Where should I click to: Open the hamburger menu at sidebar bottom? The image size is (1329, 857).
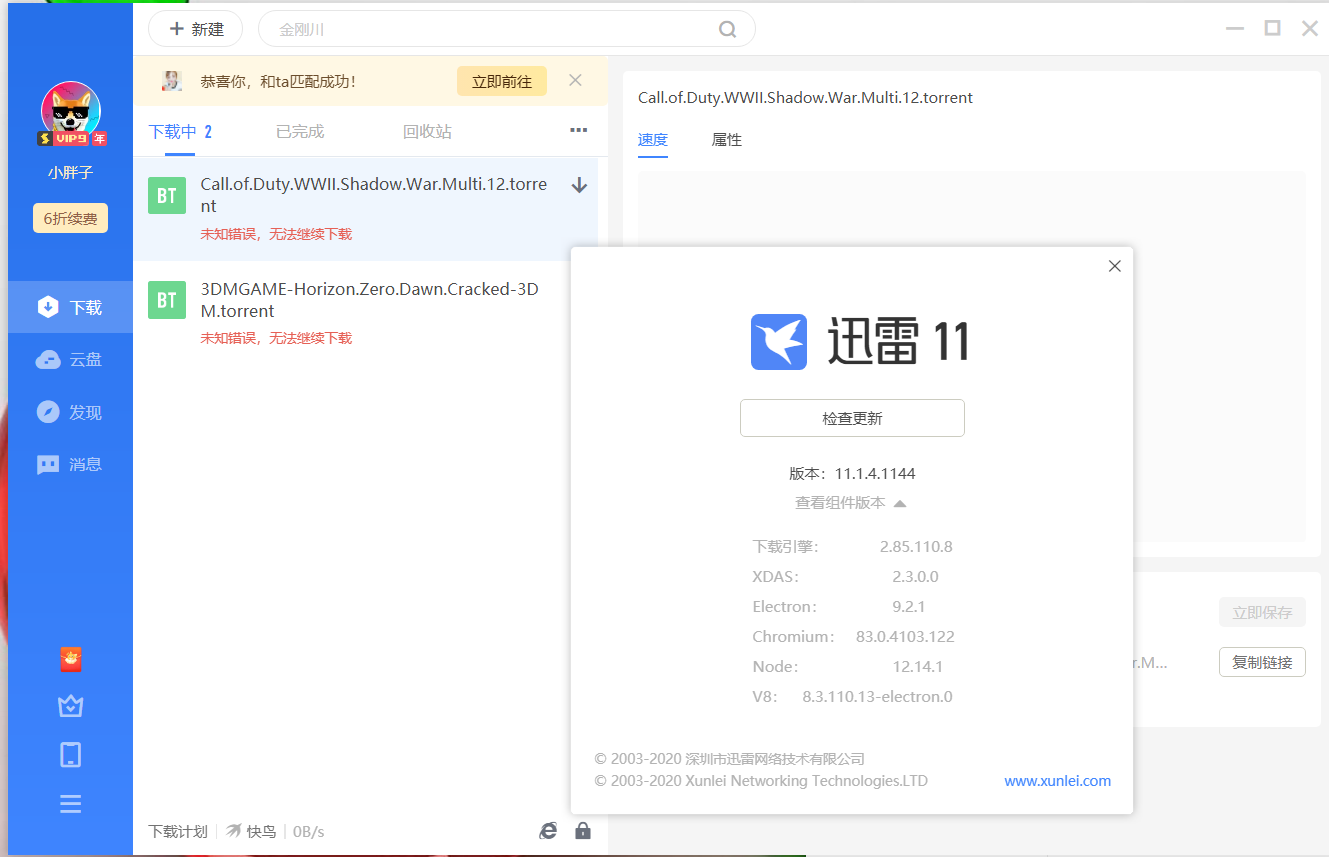tap(70, 803)
